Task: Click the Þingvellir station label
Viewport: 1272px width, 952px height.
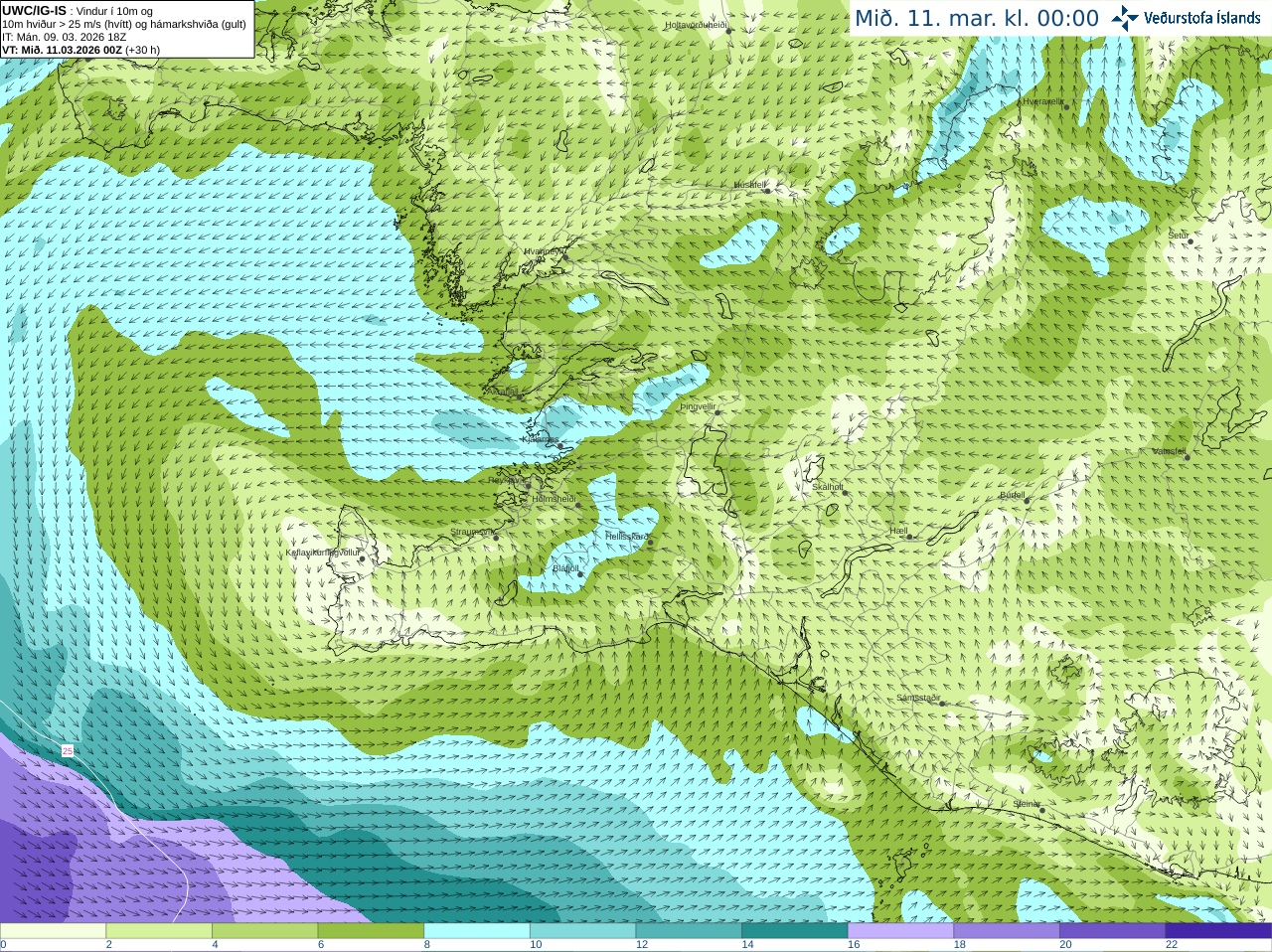Action: click(x=698, y=406)
